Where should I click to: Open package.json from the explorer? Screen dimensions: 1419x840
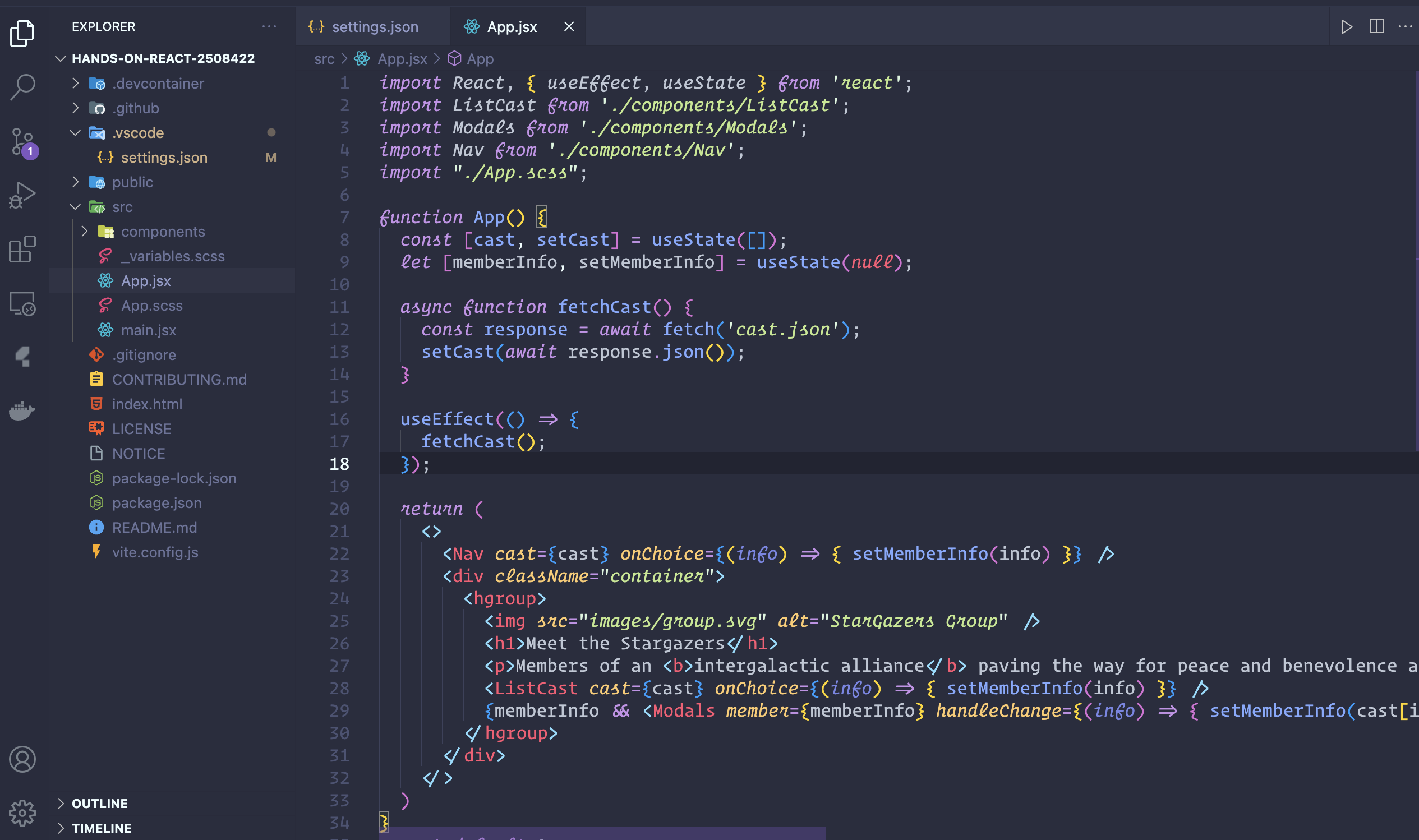(x=156, y=502)
